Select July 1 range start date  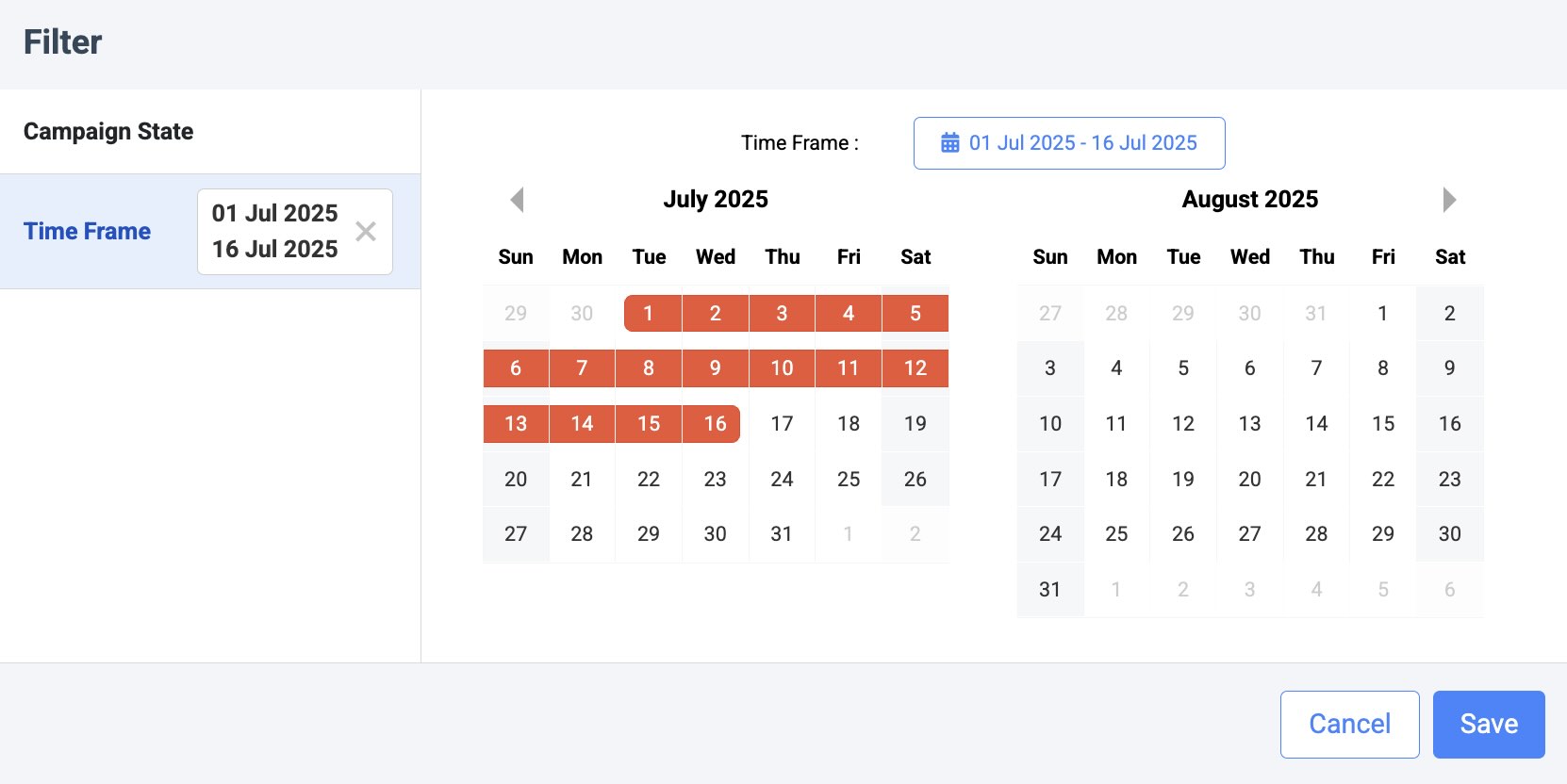[649, 313]
